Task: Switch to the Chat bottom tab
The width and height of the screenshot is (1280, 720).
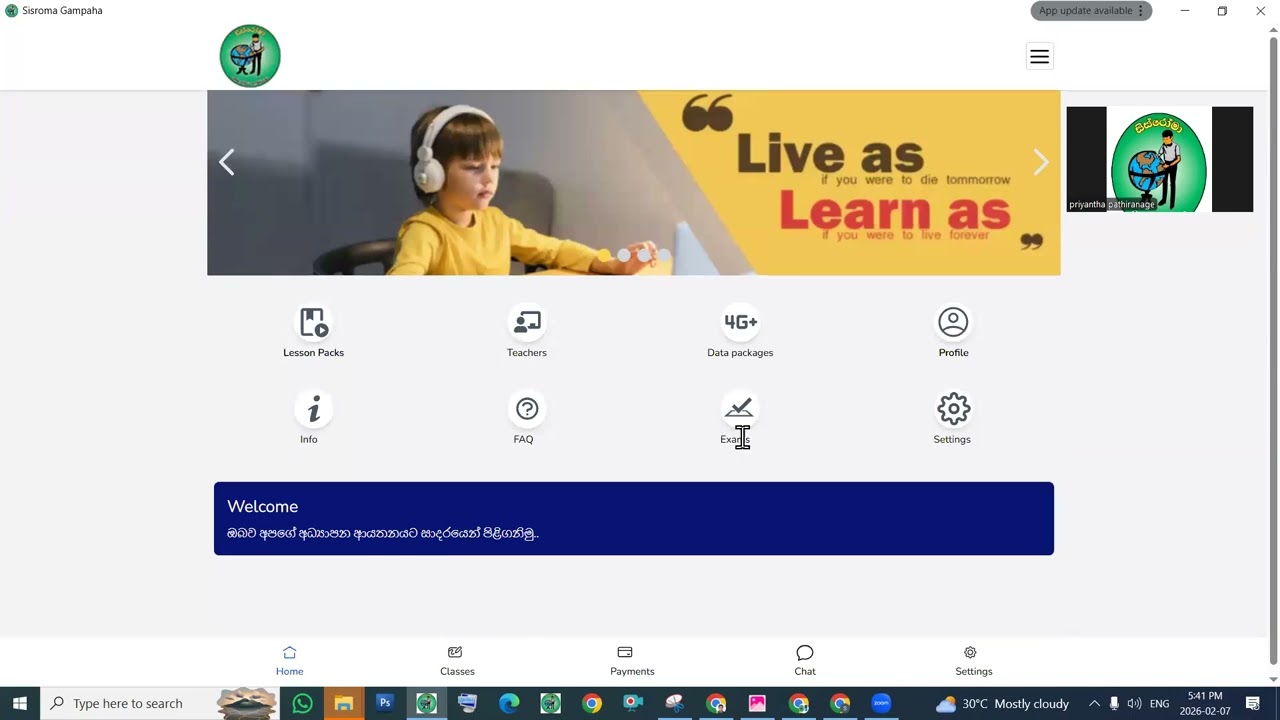Action: tap(805, 661)
